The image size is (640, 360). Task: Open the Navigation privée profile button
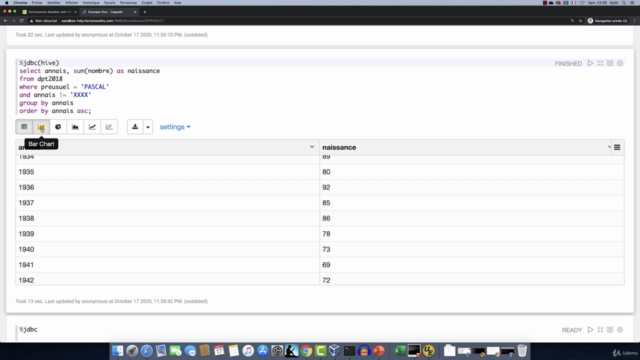click(607, 21)
